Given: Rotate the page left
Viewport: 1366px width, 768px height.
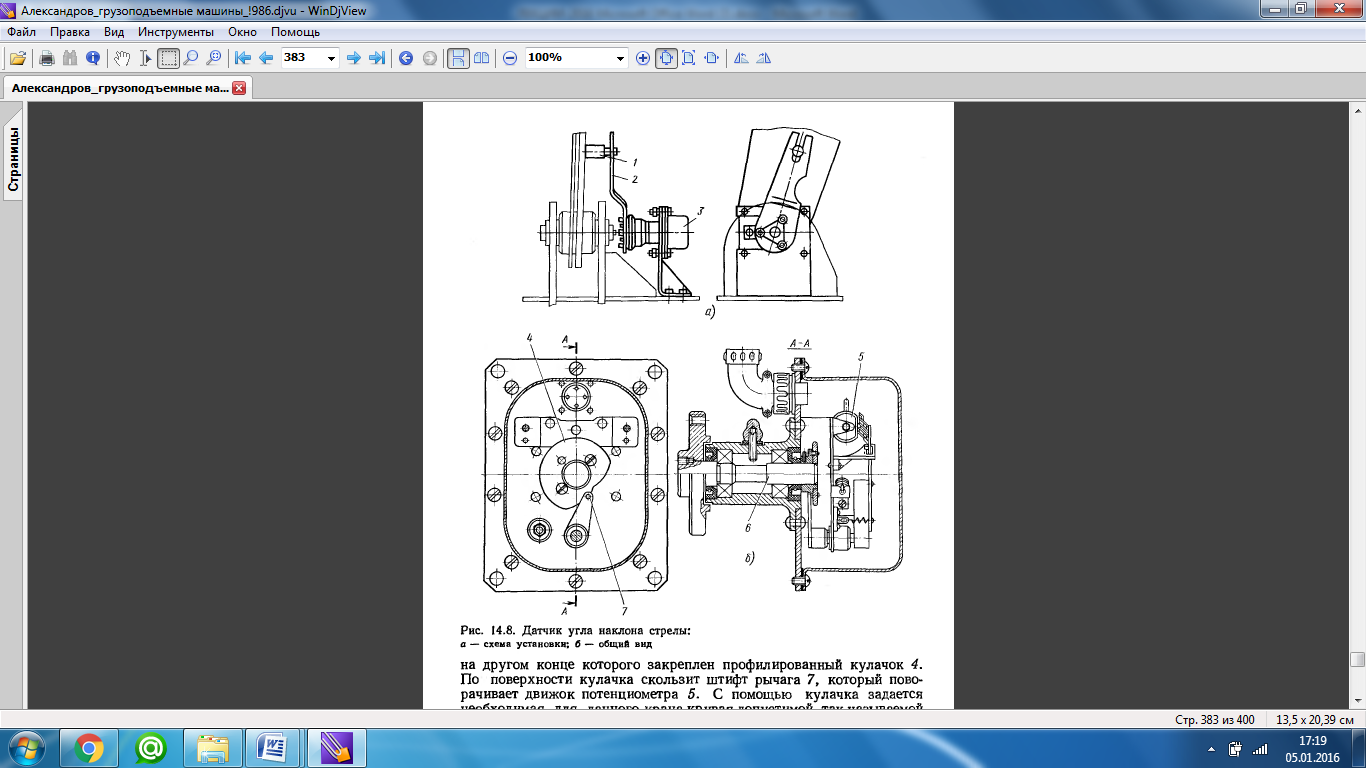Looking at the screenshot, I should point(741,58).
